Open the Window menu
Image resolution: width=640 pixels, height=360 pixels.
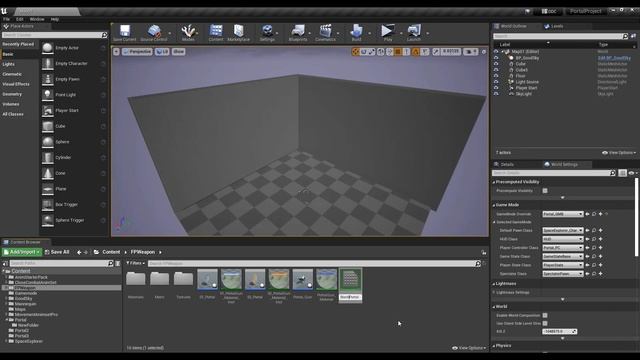click(37, 19)
